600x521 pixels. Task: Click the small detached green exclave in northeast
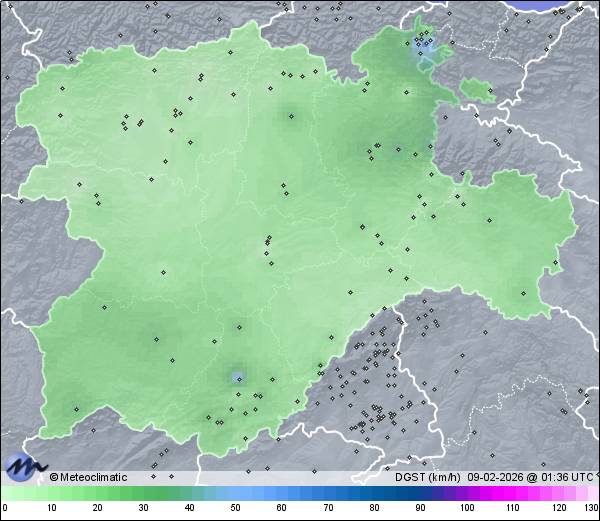pos(478,91)
